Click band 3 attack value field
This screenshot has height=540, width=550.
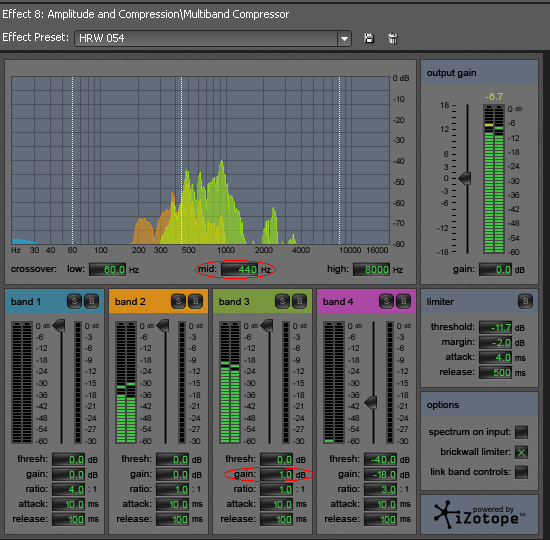pos(277,504)
